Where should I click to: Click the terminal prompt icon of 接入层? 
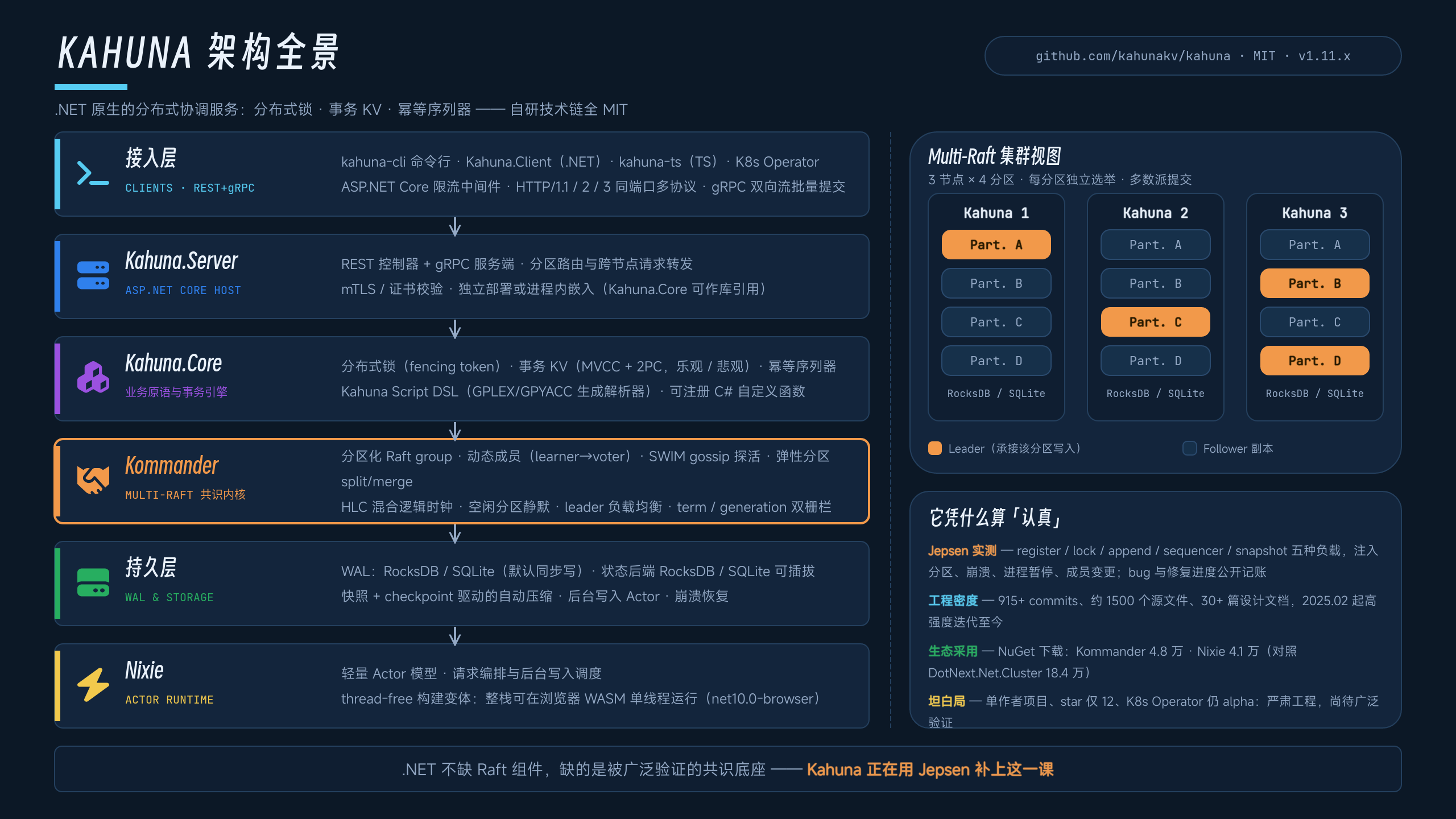(93, 173)
